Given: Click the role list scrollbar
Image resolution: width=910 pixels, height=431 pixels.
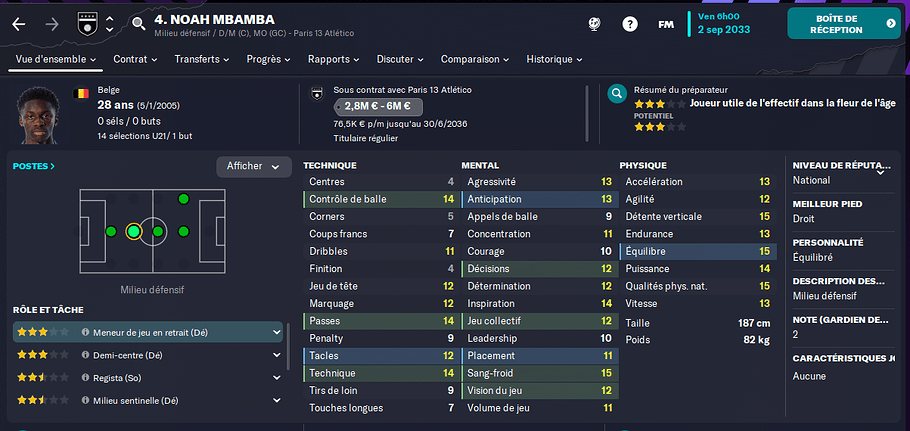Looking at the screenshot, I should tap(288, 346).
